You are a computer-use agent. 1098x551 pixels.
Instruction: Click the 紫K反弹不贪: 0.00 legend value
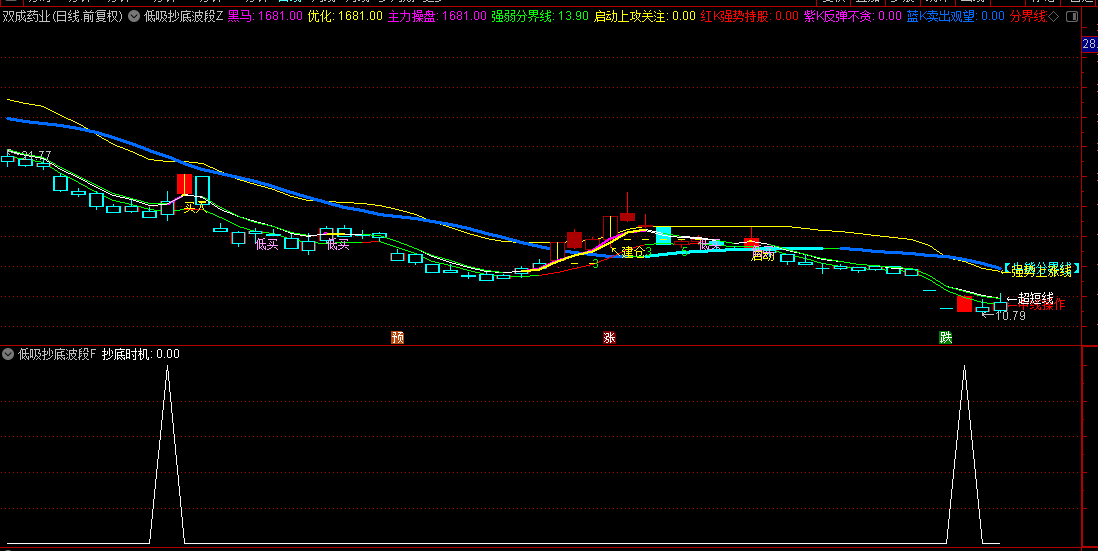[x=853, y=16]
